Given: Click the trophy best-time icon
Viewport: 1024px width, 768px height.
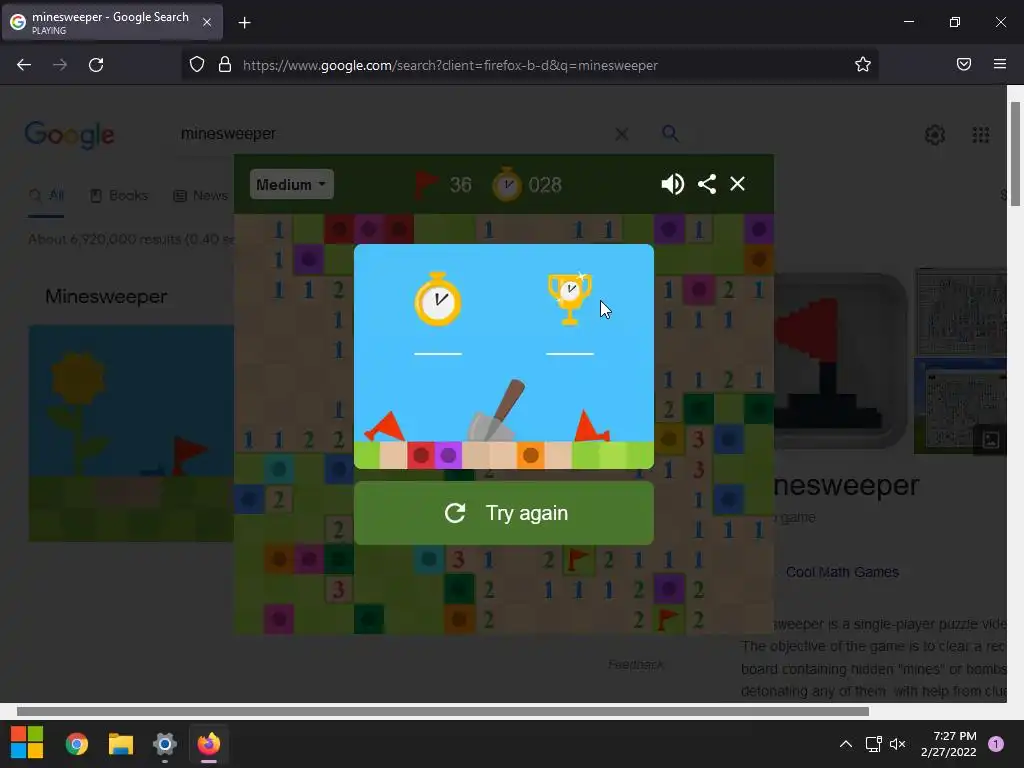Looking at the screenshot, I should point(569,299).
